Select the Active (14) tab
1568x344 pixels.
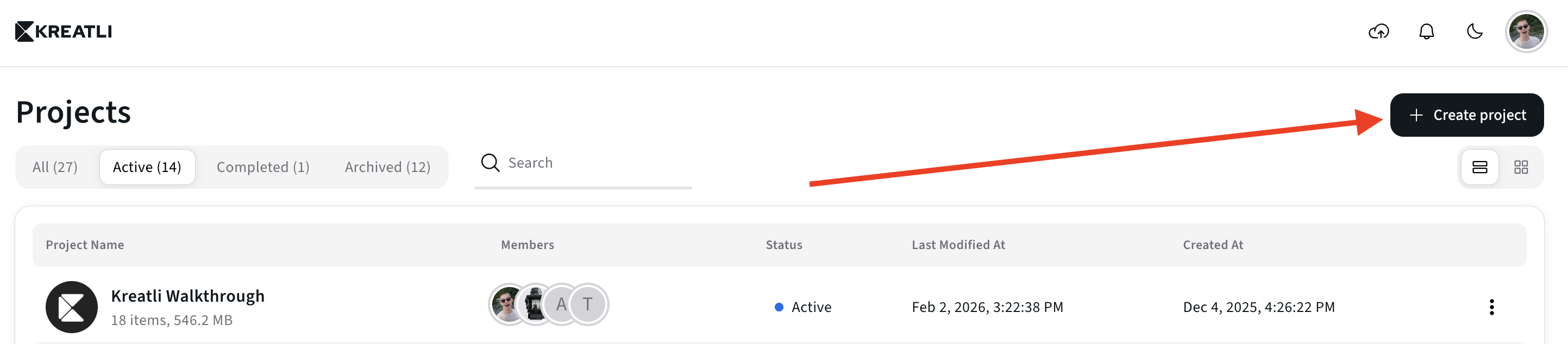click(x=147, y=167)
